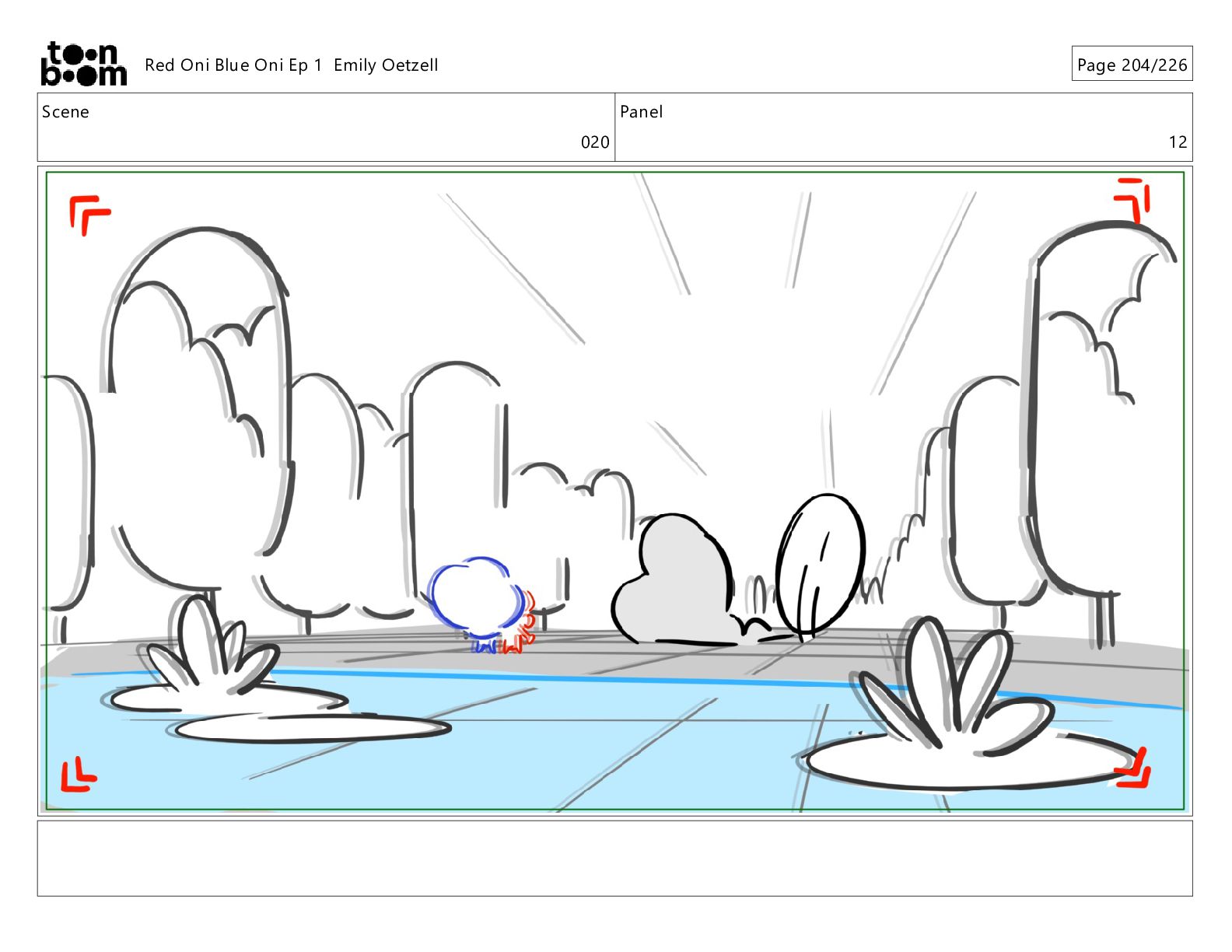Click the "Page 204/226" box
This screenshot has height=952, width=1232.
coord(1132,64)
